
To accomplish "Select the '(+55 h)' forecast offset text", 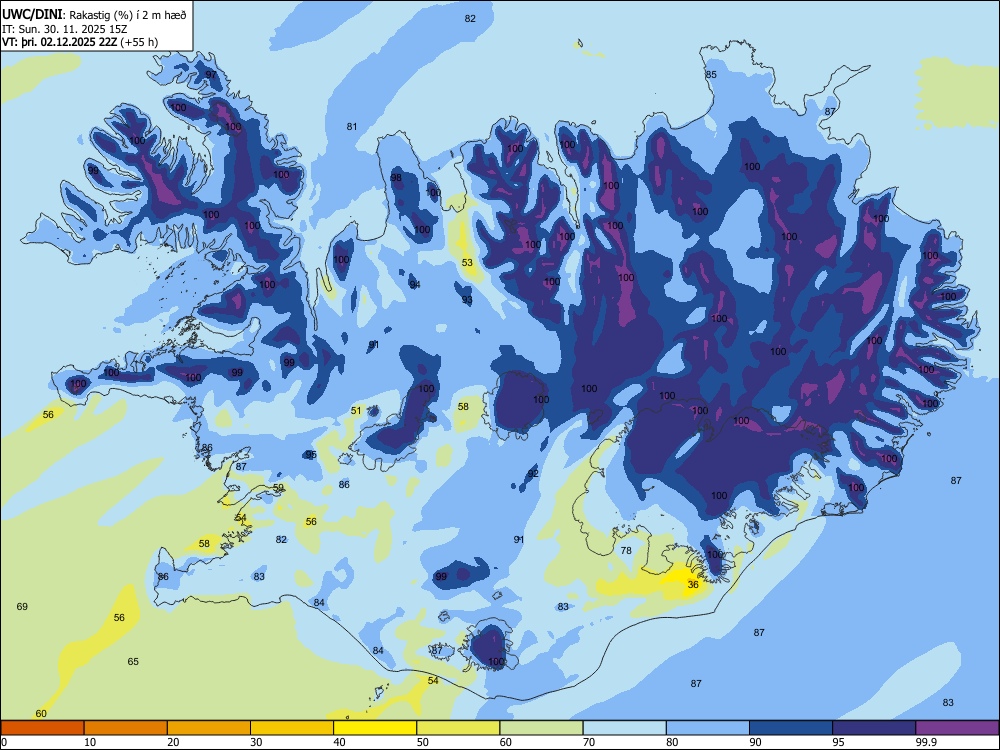I will 139,42.
